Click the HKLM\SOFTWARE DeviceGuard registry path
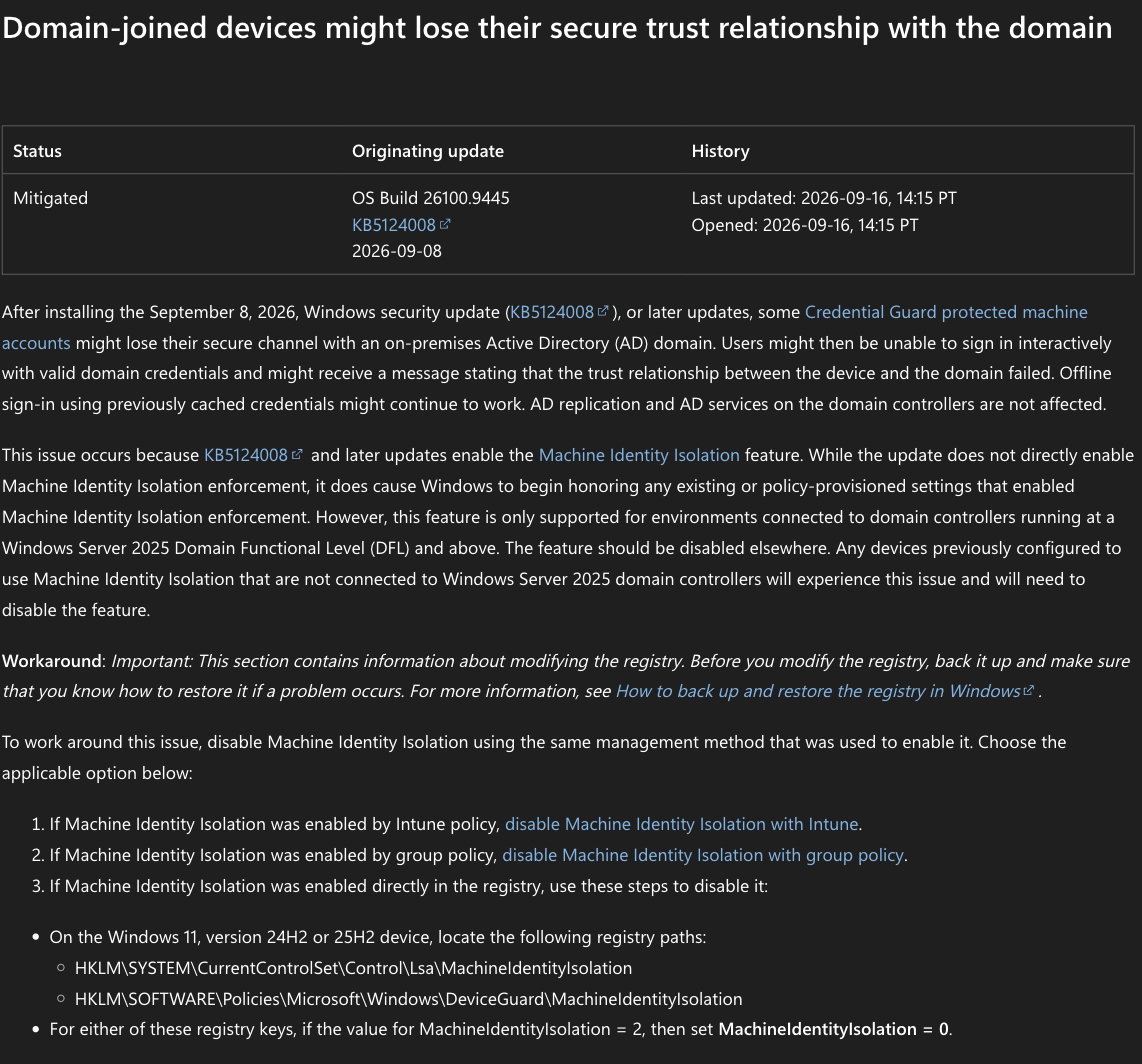The width and height of the screenshot is (1142, 1064). [x=409, y=999]
